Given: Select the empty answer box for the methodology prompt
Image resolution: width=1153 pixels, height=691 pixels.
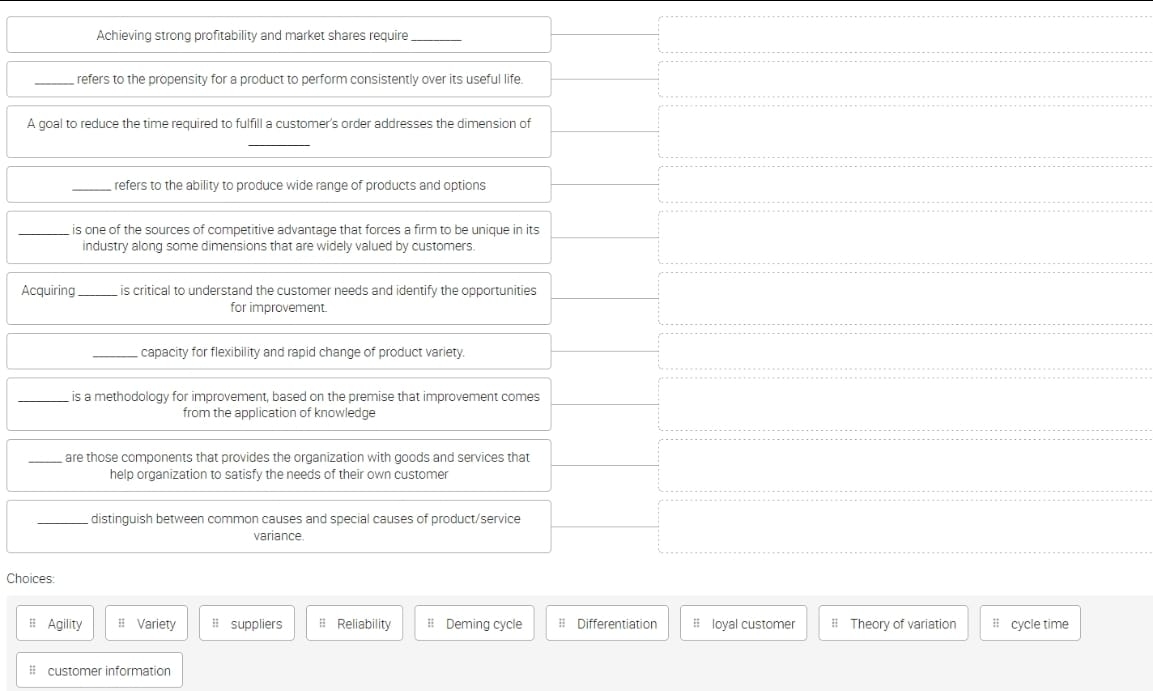Looking at the screenshot, I should [905, 404].
